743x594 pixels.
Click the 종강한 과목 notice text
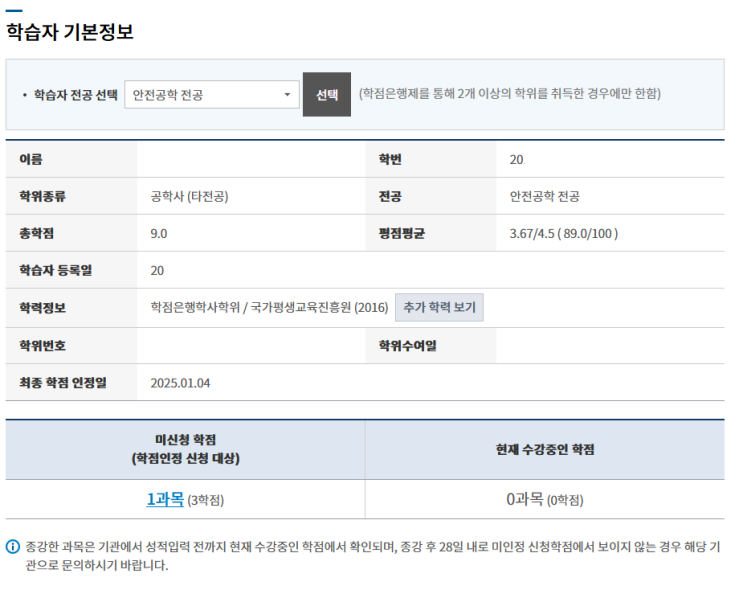tap(373, 556)
